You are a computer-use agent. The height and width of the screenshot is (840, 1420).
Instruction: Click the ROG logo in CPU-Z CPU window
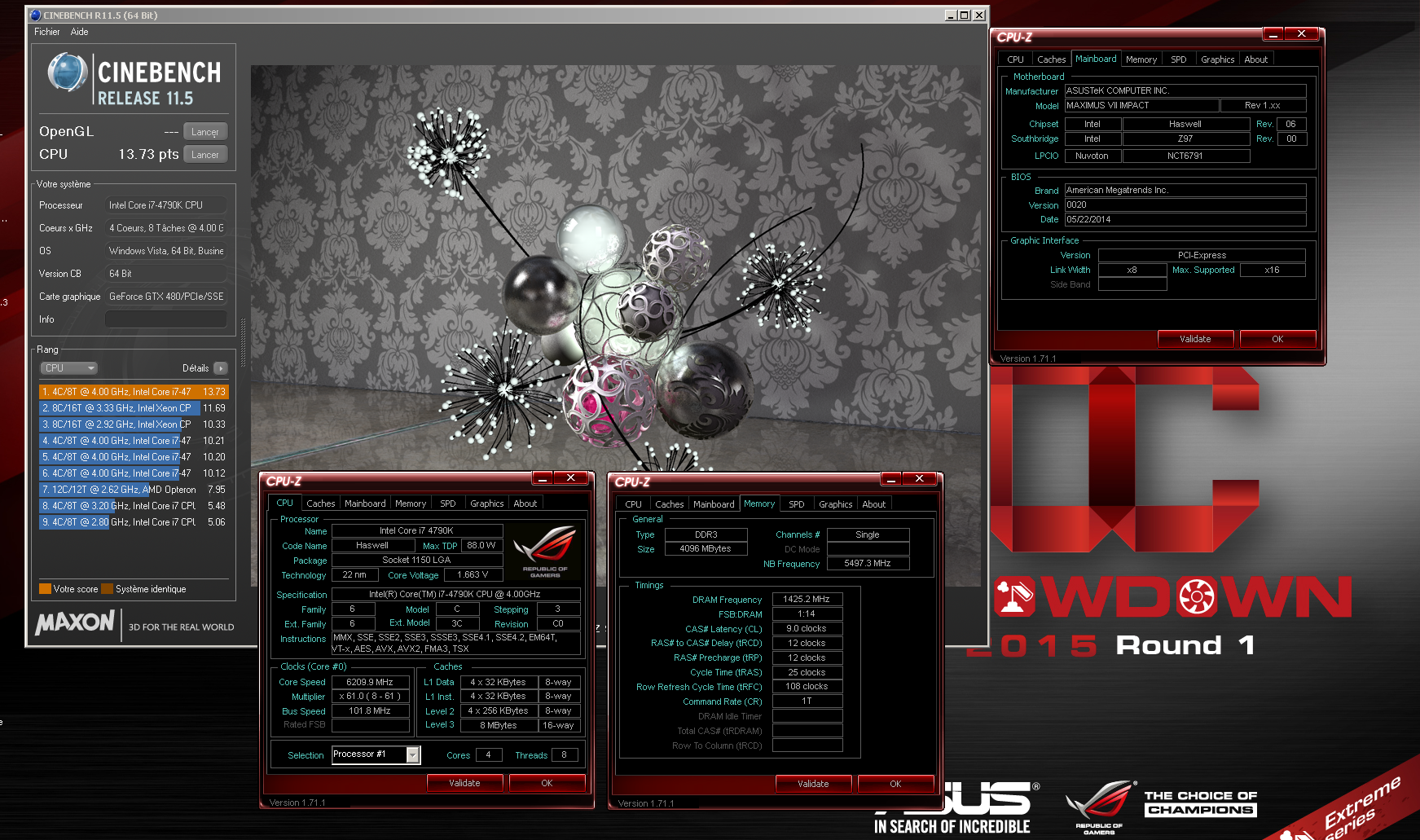click(x=545, y=551)
